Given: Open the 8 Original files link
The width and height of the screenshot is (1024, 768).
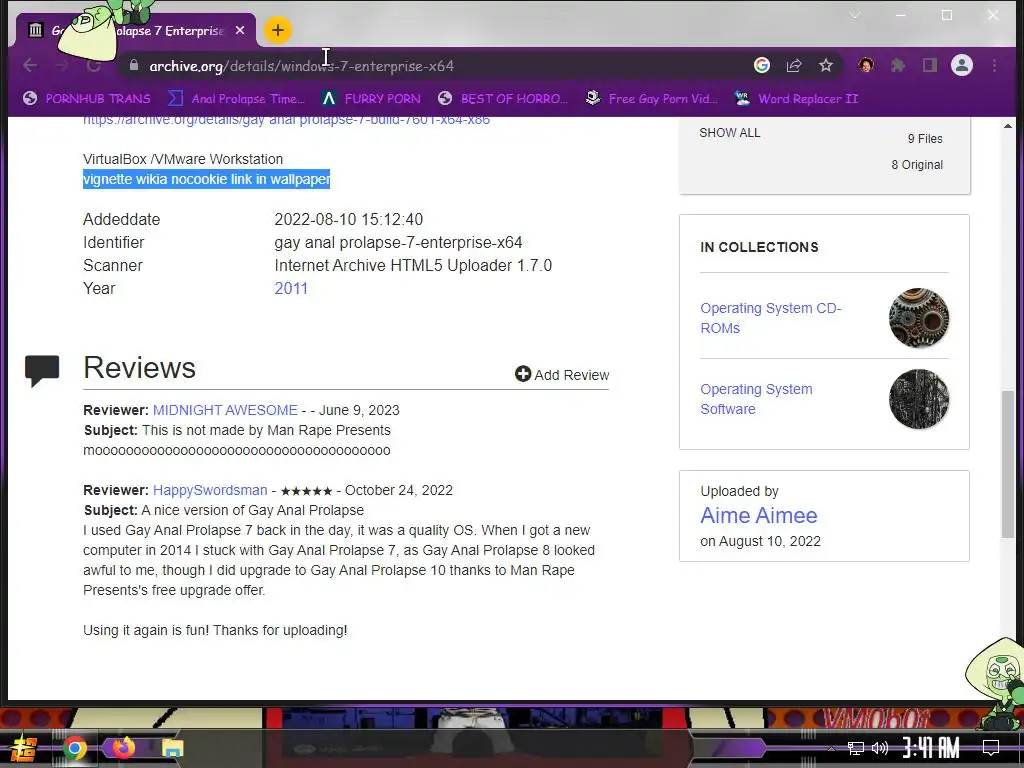Looking at the screenshot, I should (x=917, y=165).
